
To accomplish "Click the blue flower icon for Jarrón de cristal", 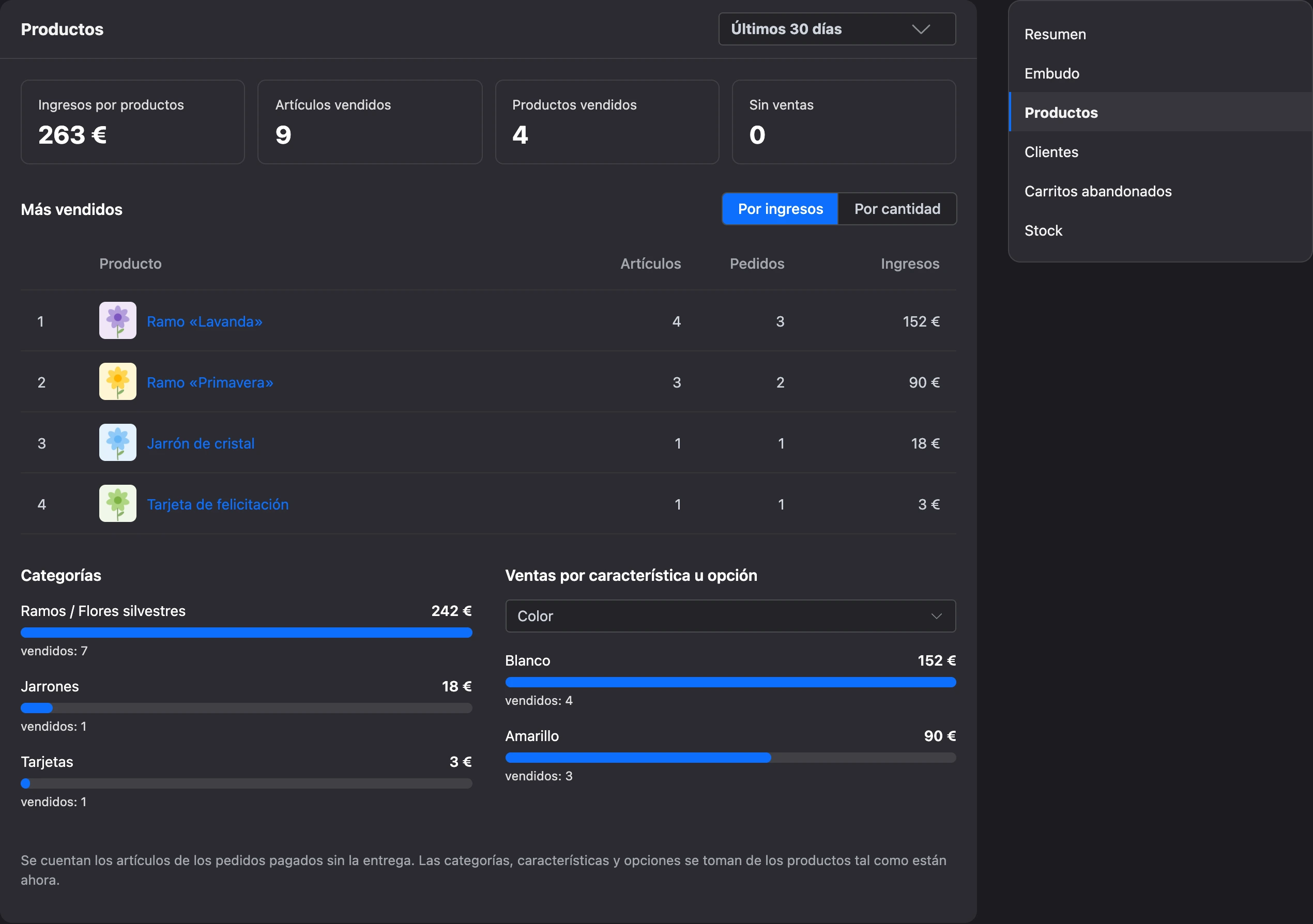I will (x=118, y=442).
